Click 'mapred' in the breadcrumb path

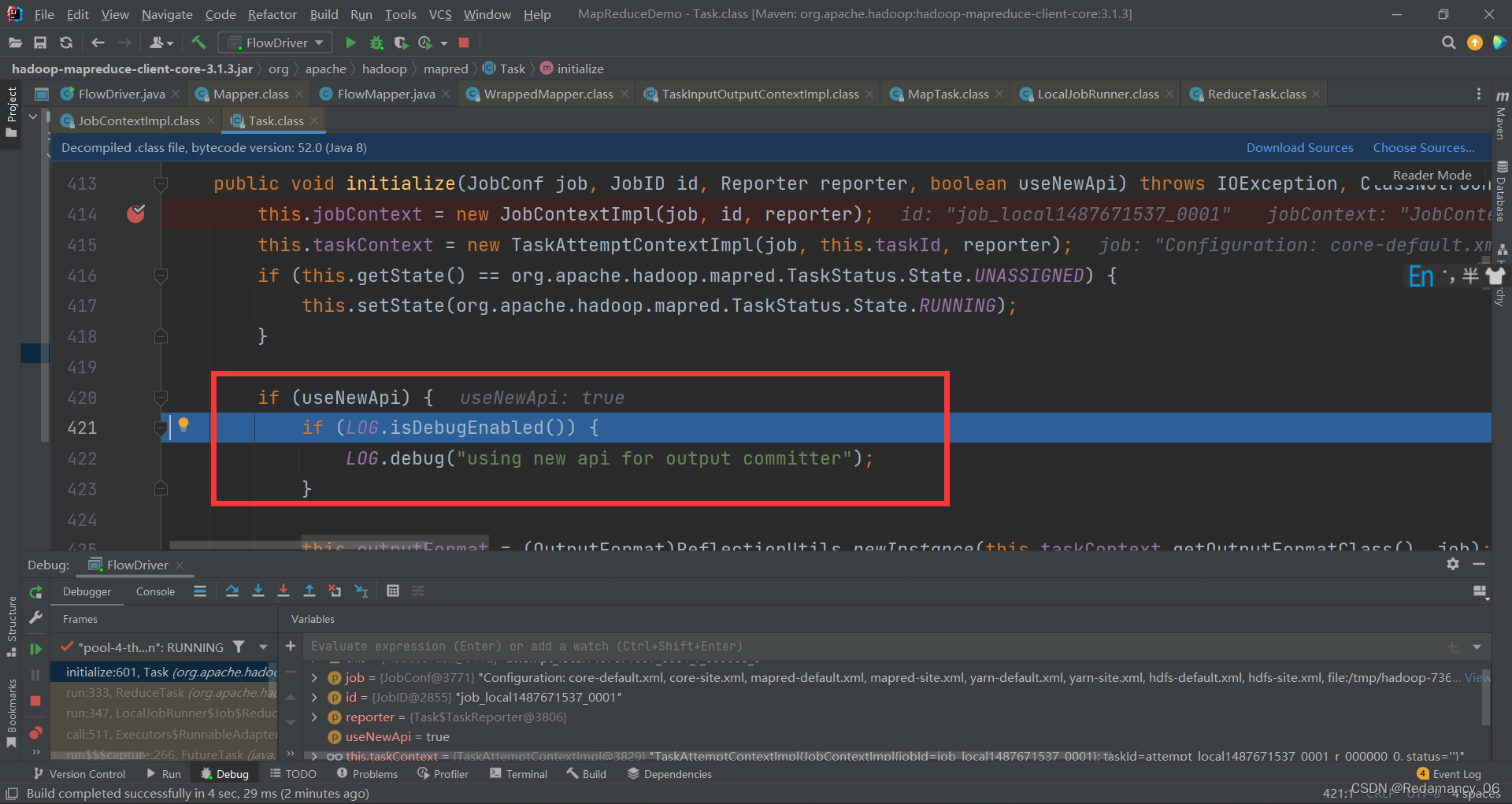tap(446, 69)
